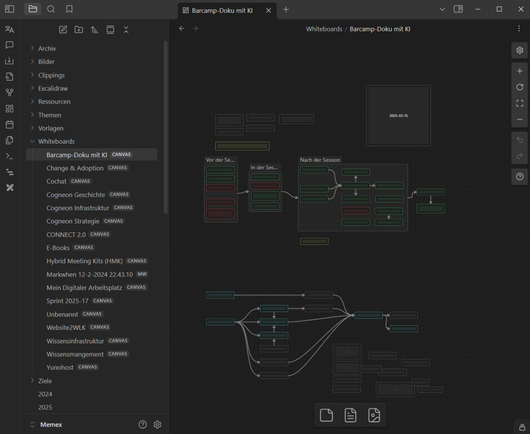Open graph view from ribbon
Viewport: 530px width, 434px height.
(9, 92)
